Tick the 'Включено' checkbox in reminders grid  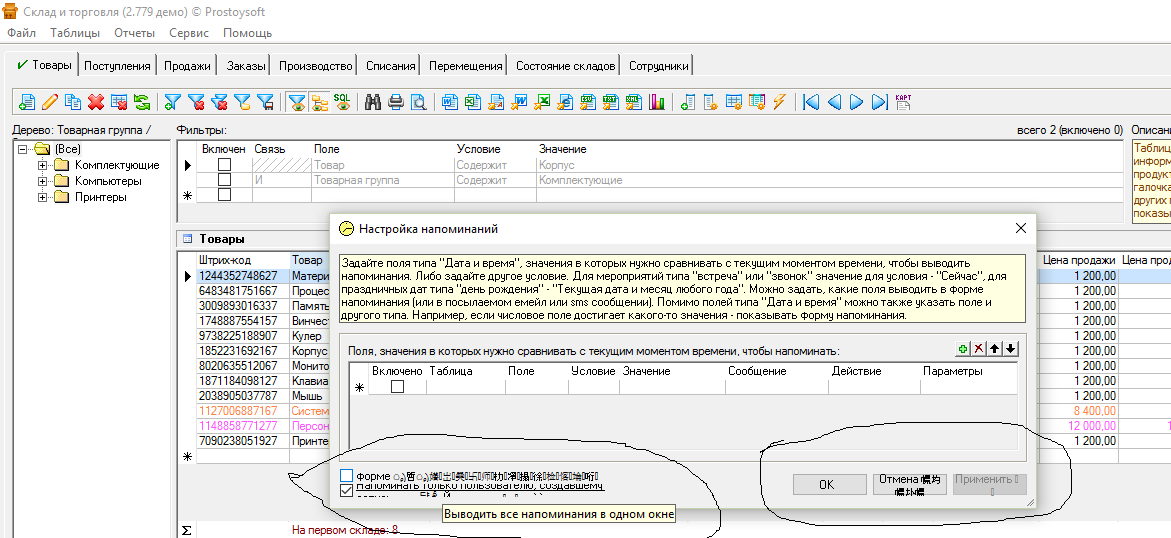pyautogui.click(x=397, y=387)
